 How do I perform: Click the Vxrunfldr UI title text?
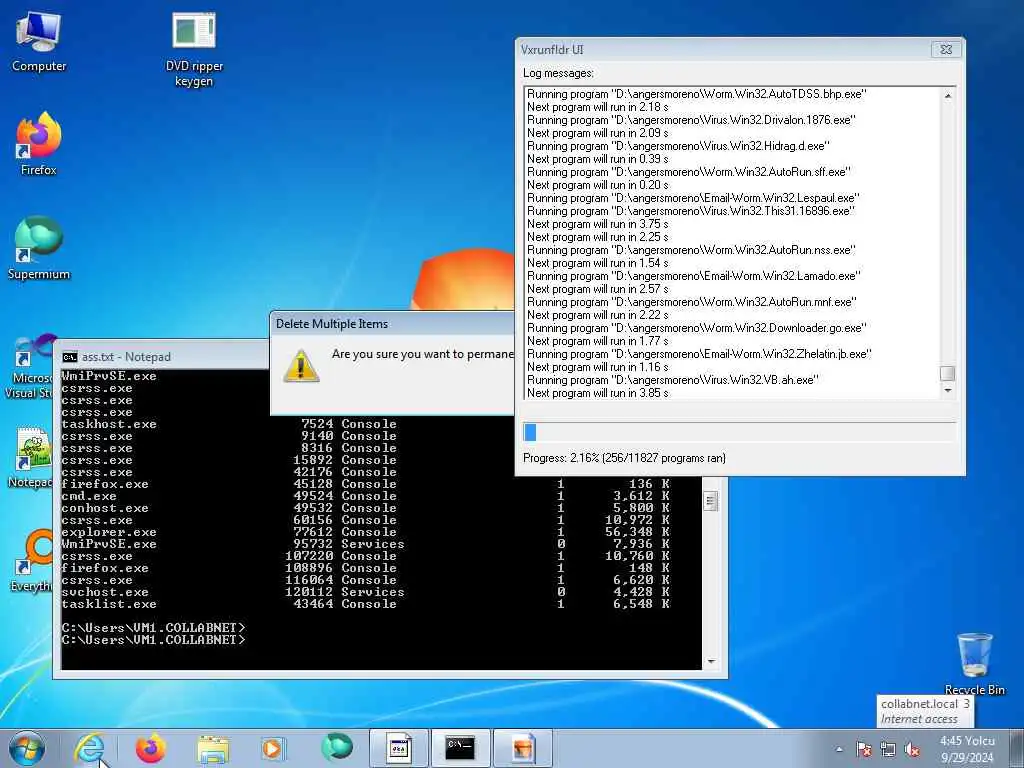point(552,50)
